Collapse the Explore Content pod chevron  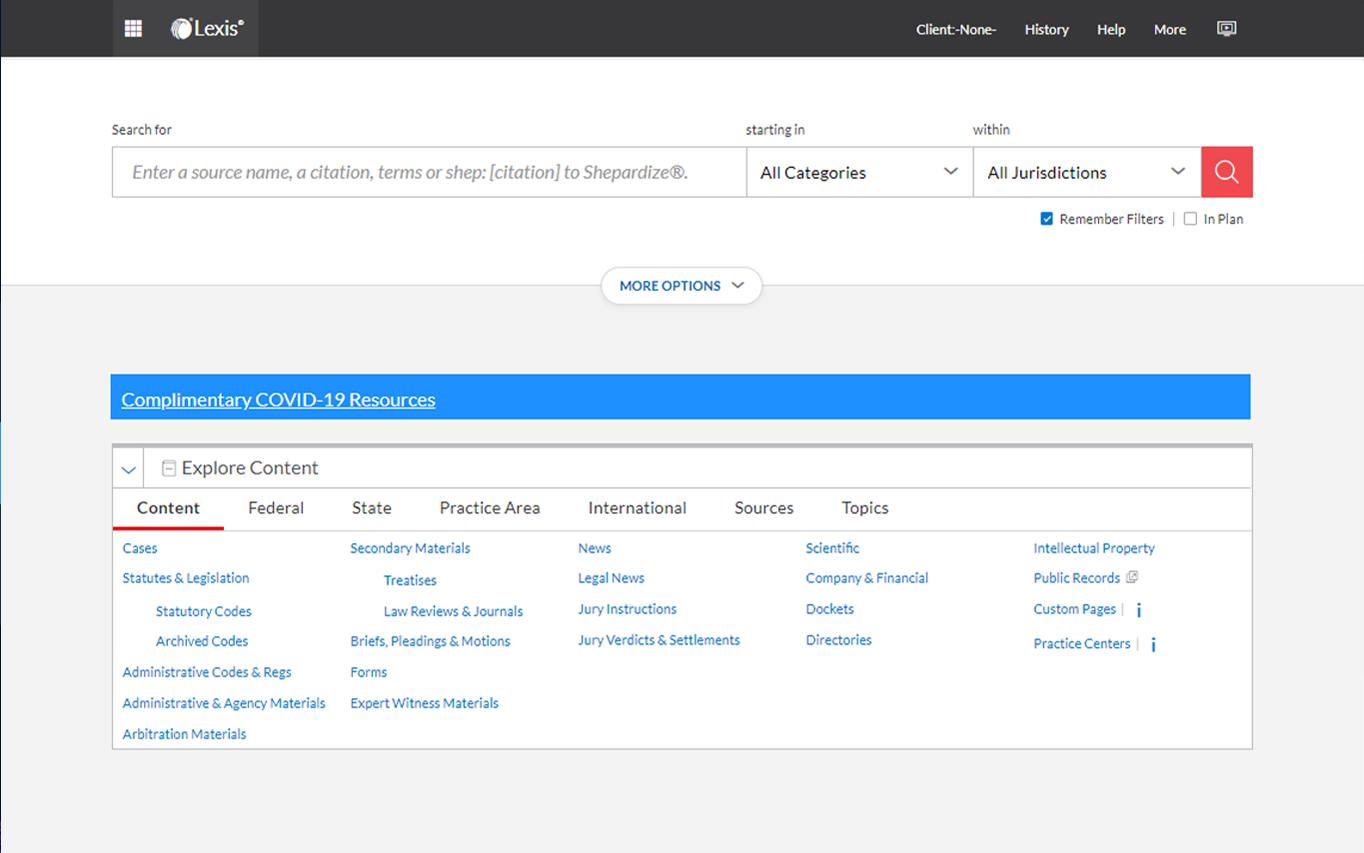click(x=128, y=469)
